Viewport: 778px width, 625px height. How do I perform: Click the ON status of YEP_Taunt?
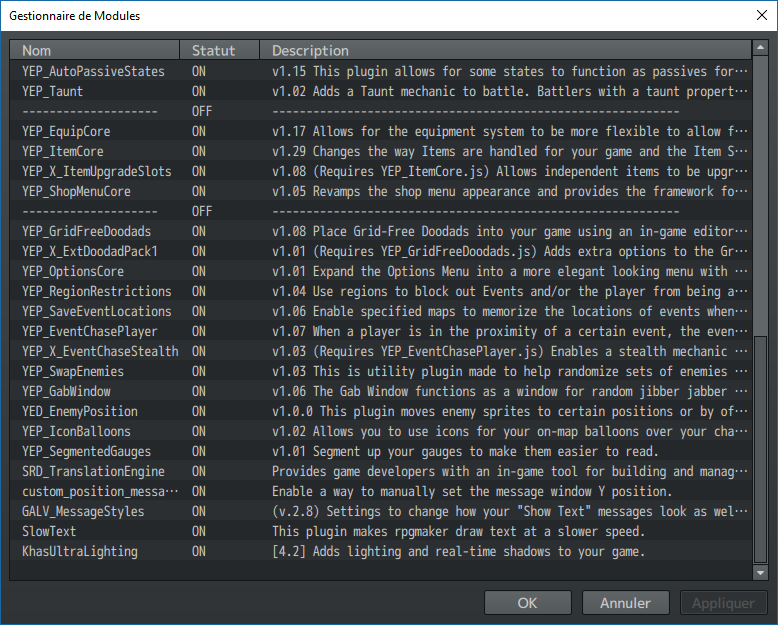coord(199,91)
